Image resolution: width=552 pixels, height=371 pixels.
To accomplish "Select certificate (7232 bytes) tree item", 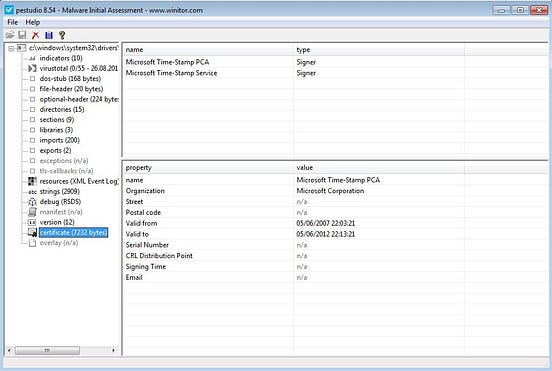I will (x=73, y=232).
